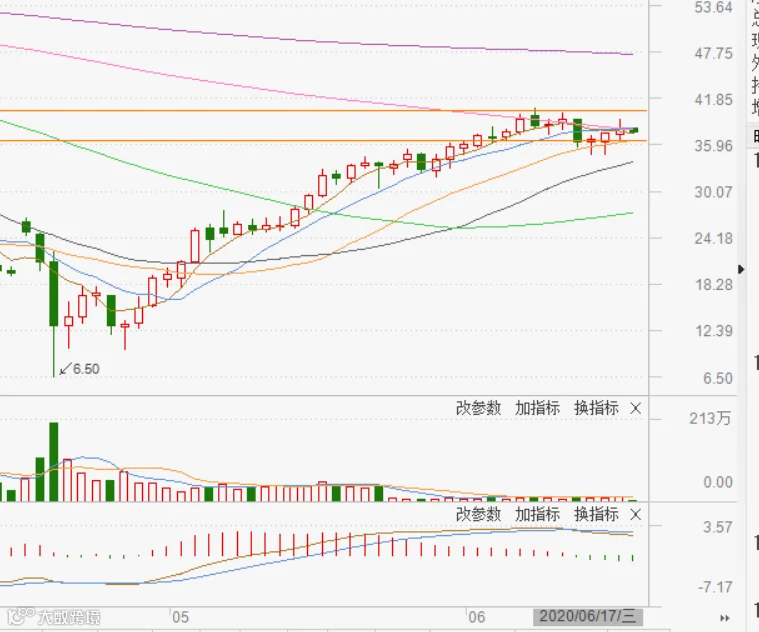Click 换指标 in the volume indicator panel
Viewport: 759px width, 632px height.
(x=596, y=408)
